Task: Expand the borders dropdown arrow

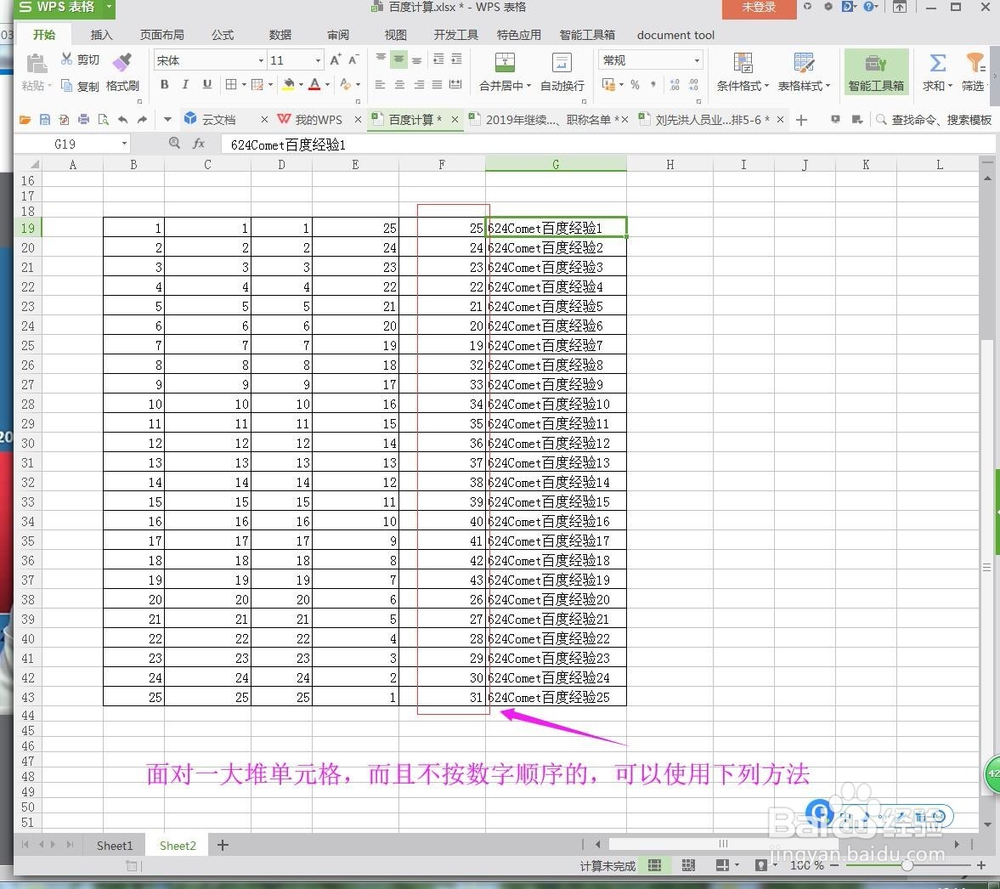Action: tap(244, 84)
